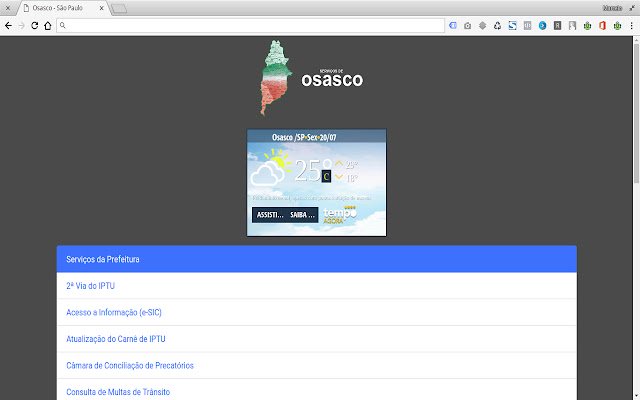Open the camera screenshot extension

point(467,26)
